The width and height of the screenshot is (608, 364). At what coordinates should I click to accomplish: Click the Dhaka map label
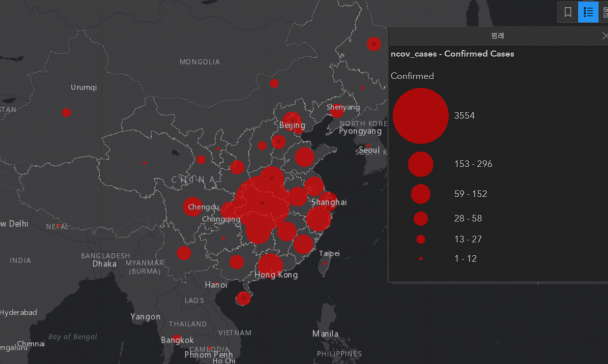point(104,264)
